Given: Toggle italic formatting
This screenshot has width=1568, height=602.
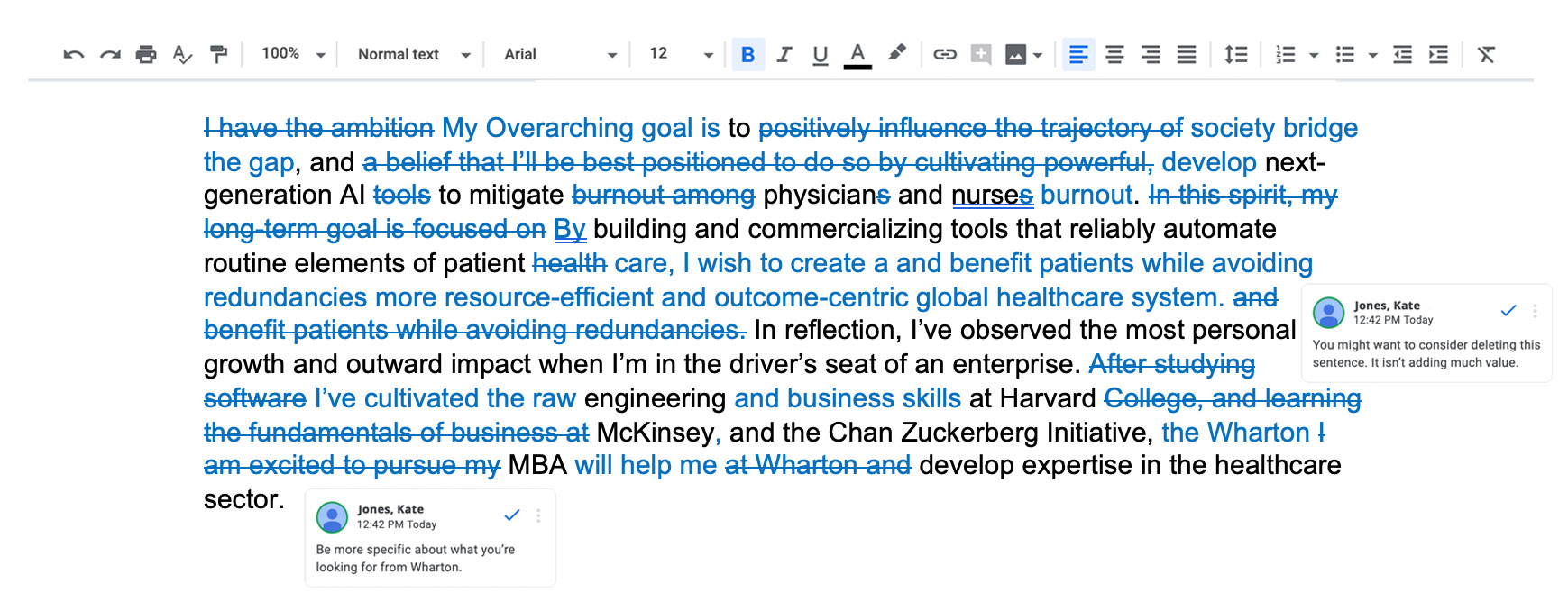Looking at the screenshot, I should [784, 55].
